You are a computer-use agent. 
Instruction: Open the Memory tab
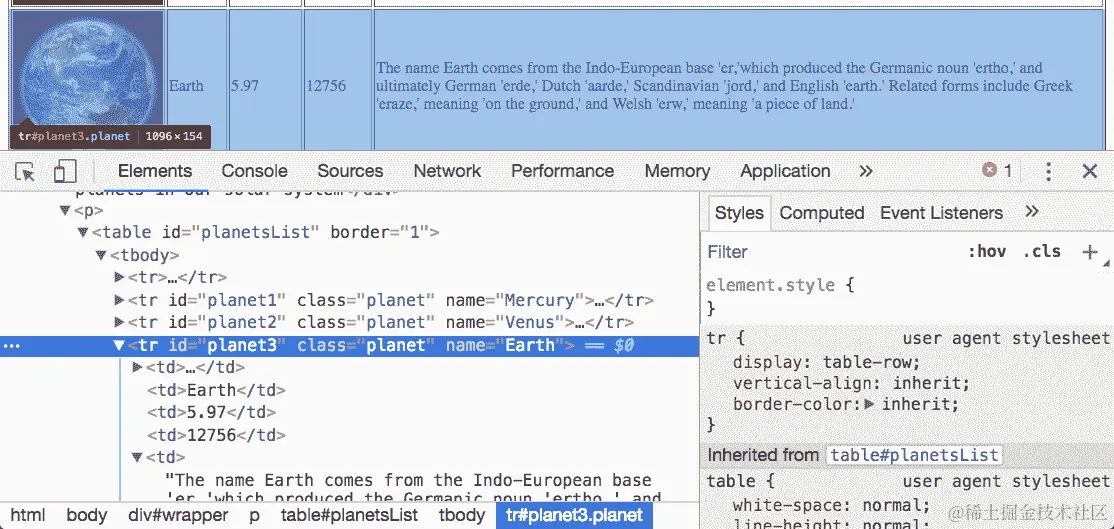[677, 171]
